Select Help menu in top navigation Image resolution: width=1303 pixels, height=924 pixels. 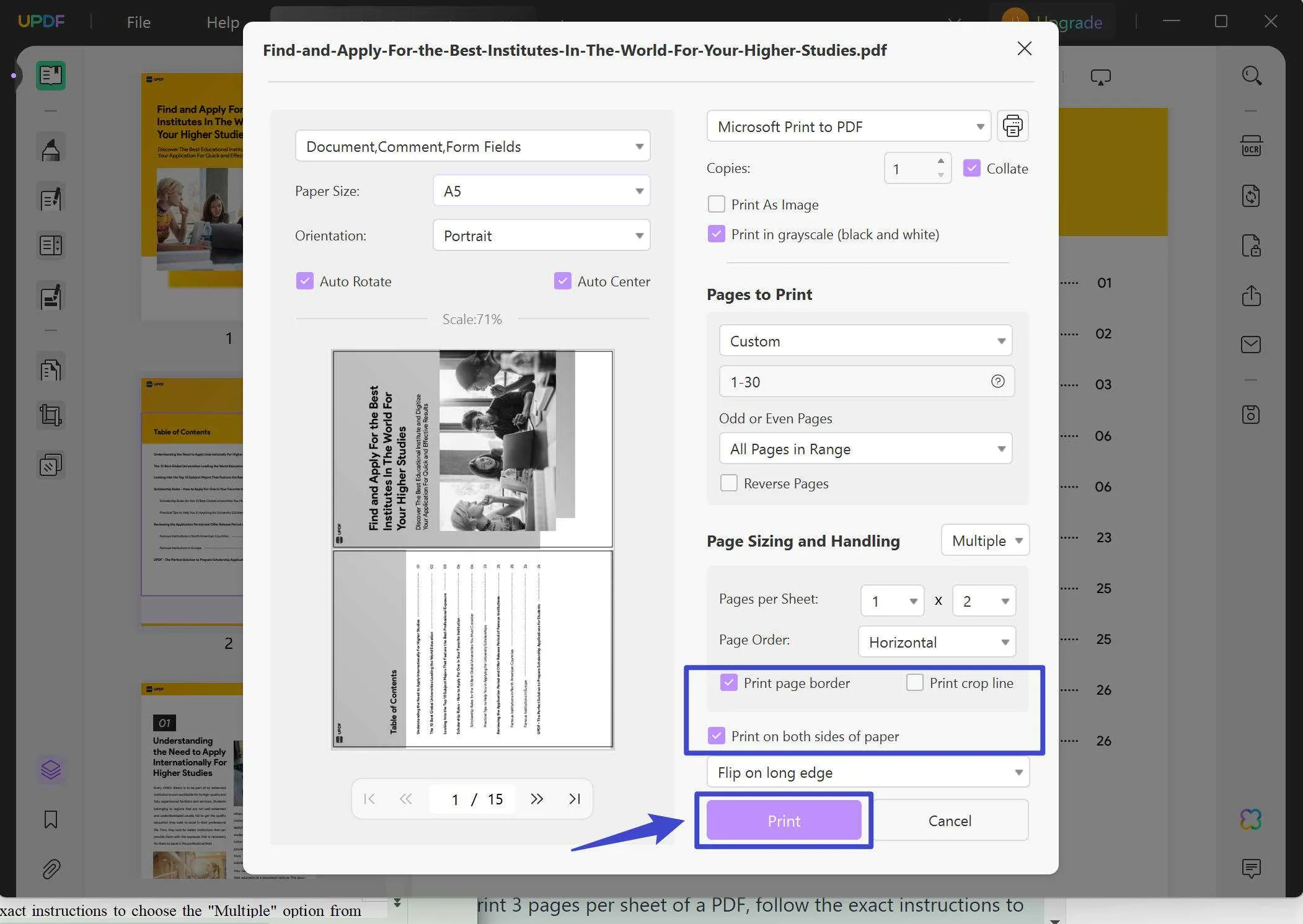click(x=223, y=21)
